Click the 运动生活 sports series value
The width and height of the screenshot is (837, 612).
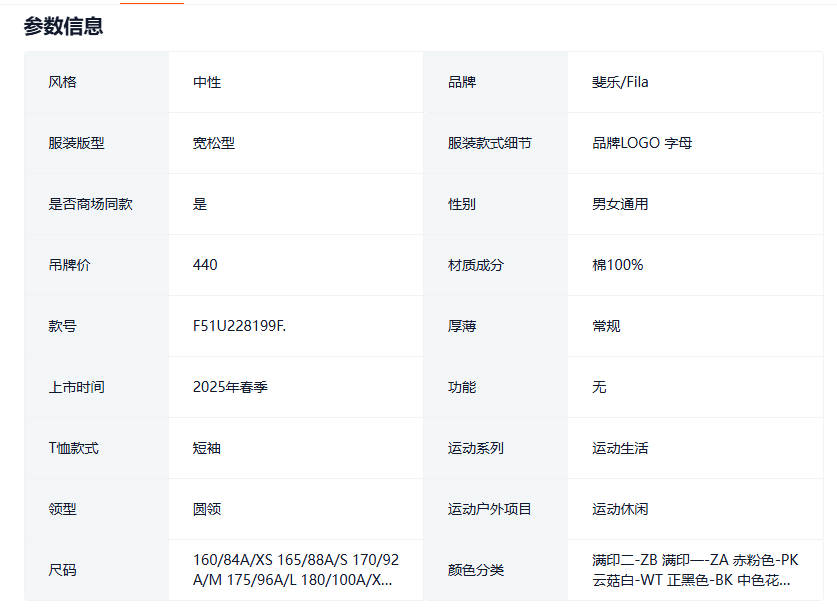click(x=620, y=448)
